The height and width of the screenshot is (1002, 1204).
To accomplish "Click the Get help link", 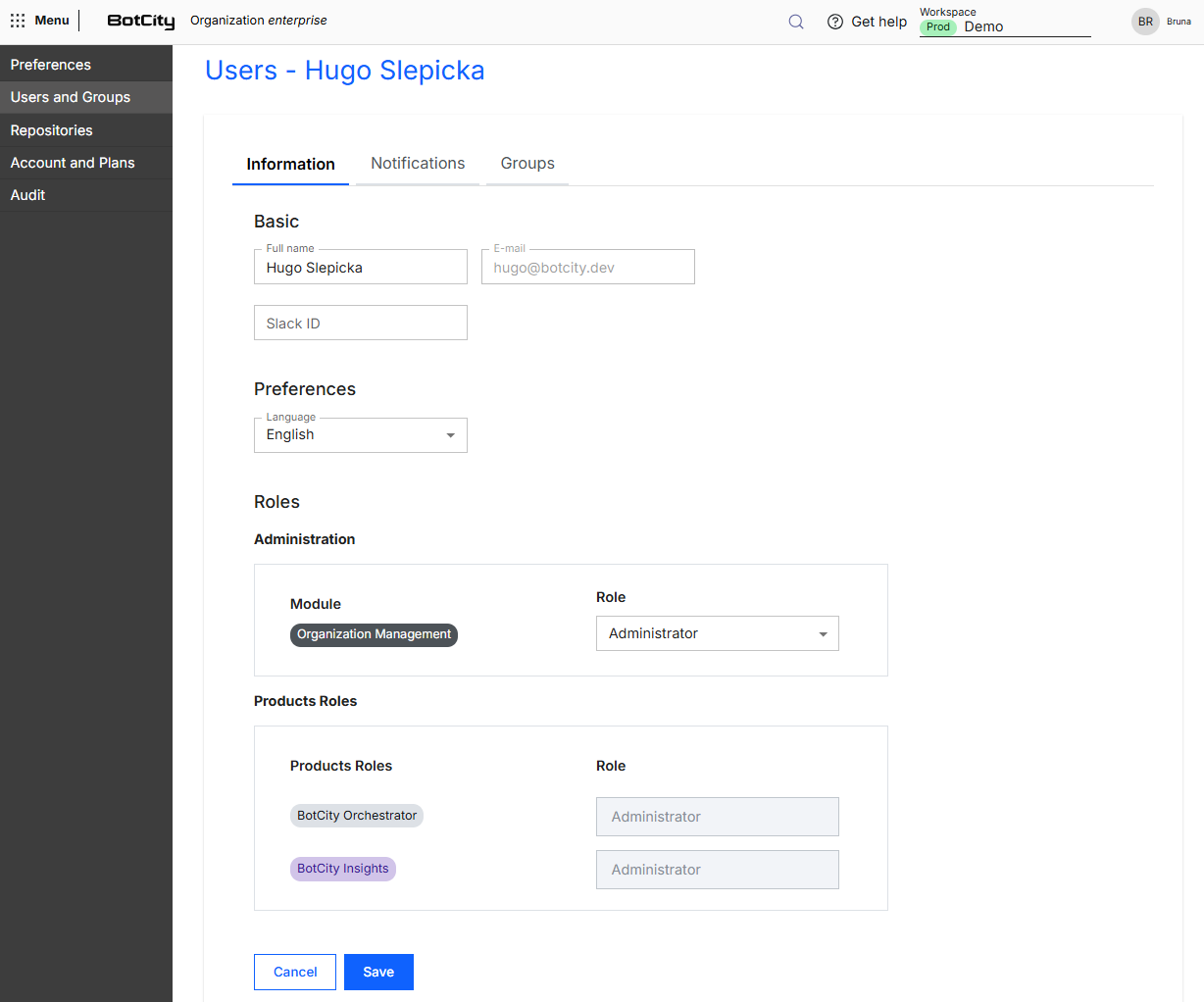I will click(878, 22).
